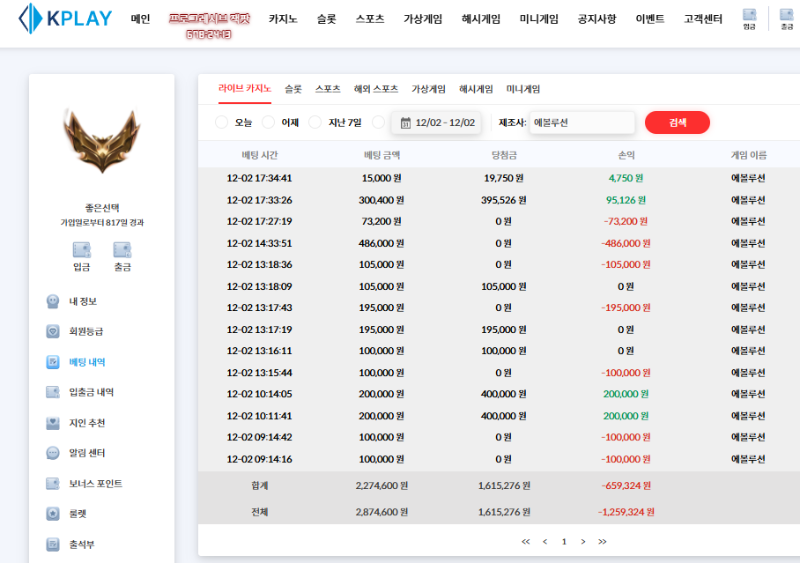
Task: Switch to 라이브 카지노 tab
Action: [244, 89]
